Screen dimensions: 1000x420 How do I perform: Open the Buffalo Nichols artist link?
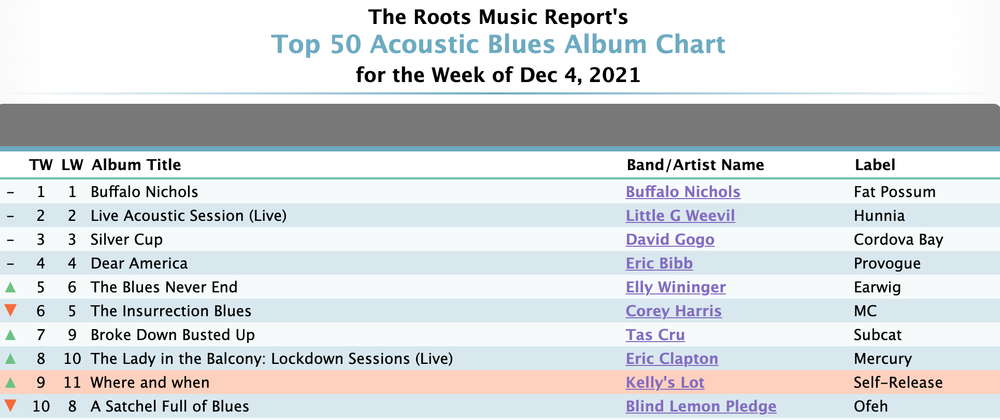pyautogui.click(x=682, y=192)
